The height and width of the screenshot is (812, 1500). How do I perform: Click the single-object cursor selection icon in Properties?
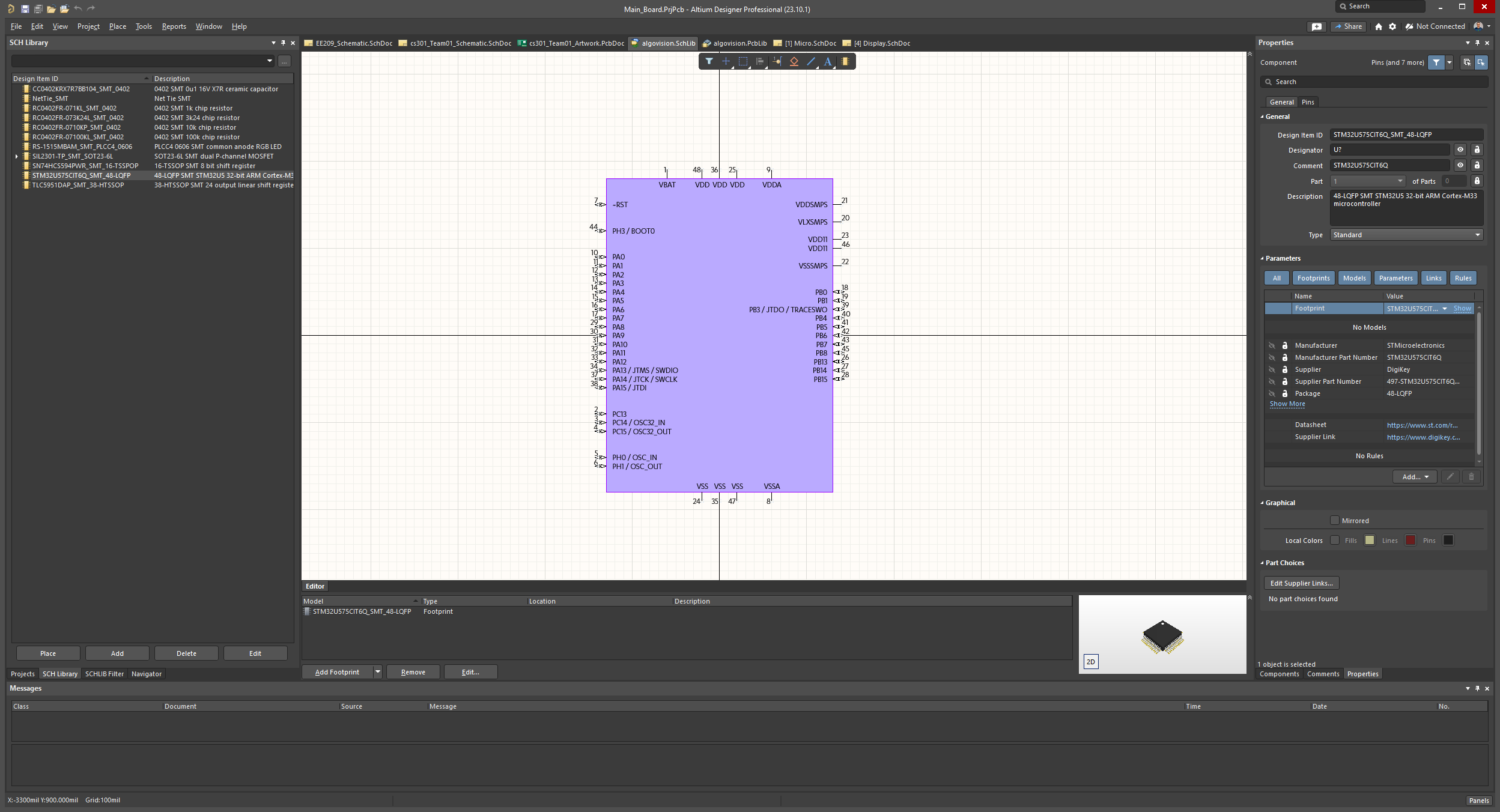coord(1481,62)
